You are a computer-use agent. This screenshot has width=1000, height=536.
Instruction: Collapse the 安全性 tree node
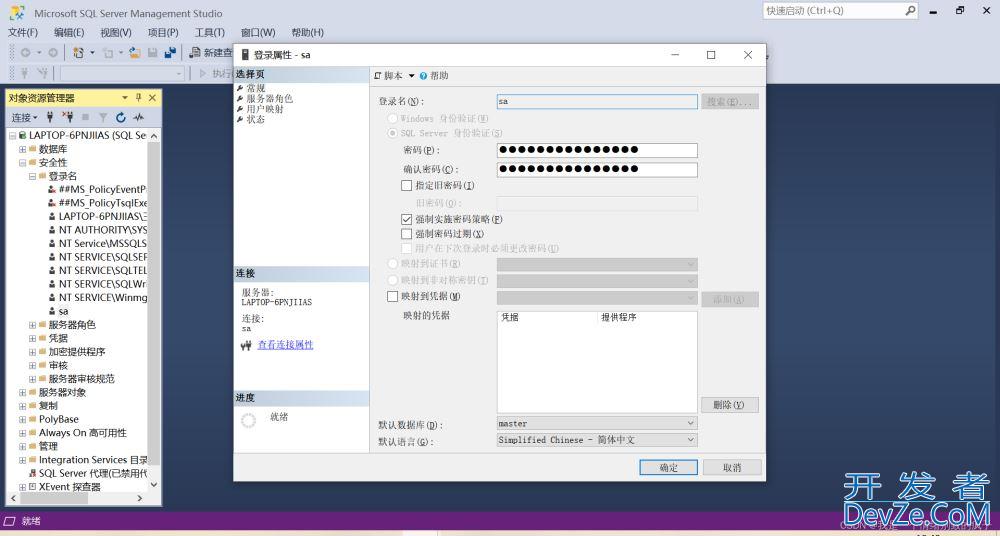pos(22,163)
